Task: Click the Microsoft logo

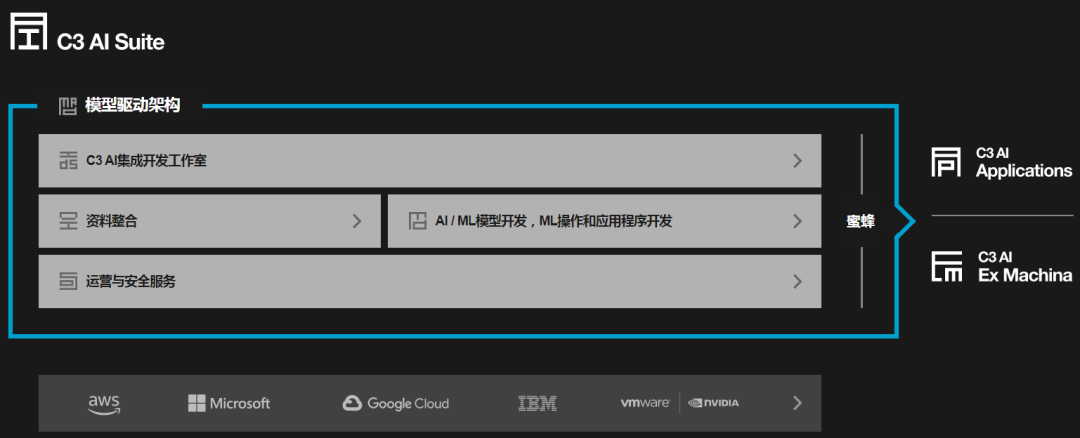Action: (x=229, y=404)
